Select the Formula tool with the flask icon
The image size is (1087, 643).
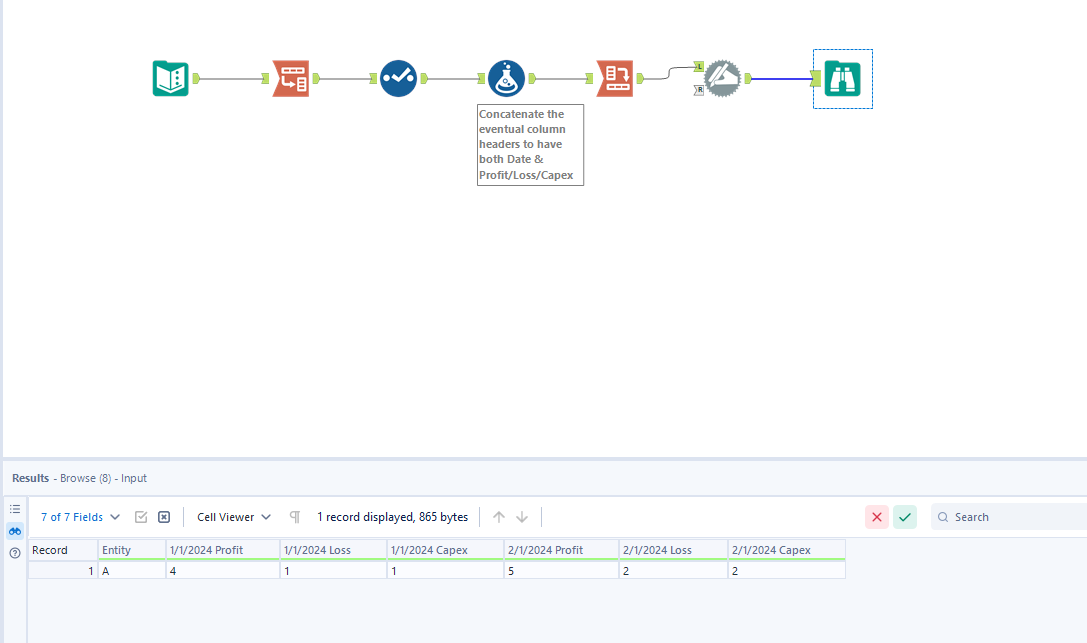pyautogui.click(x=507, y=78)
